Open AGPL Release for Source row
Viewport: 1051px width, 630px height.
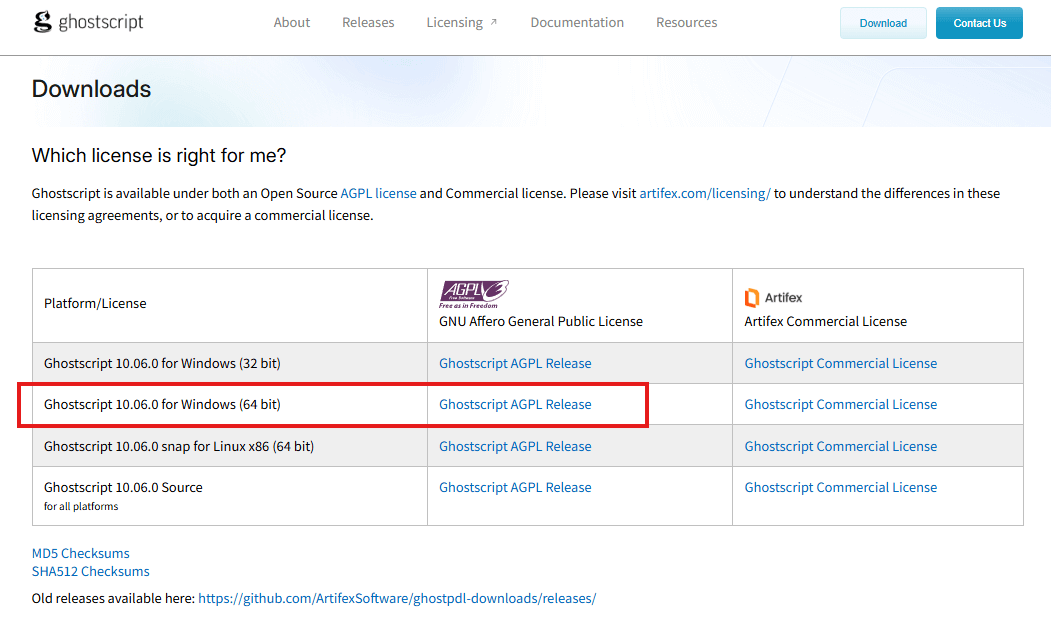515,488
